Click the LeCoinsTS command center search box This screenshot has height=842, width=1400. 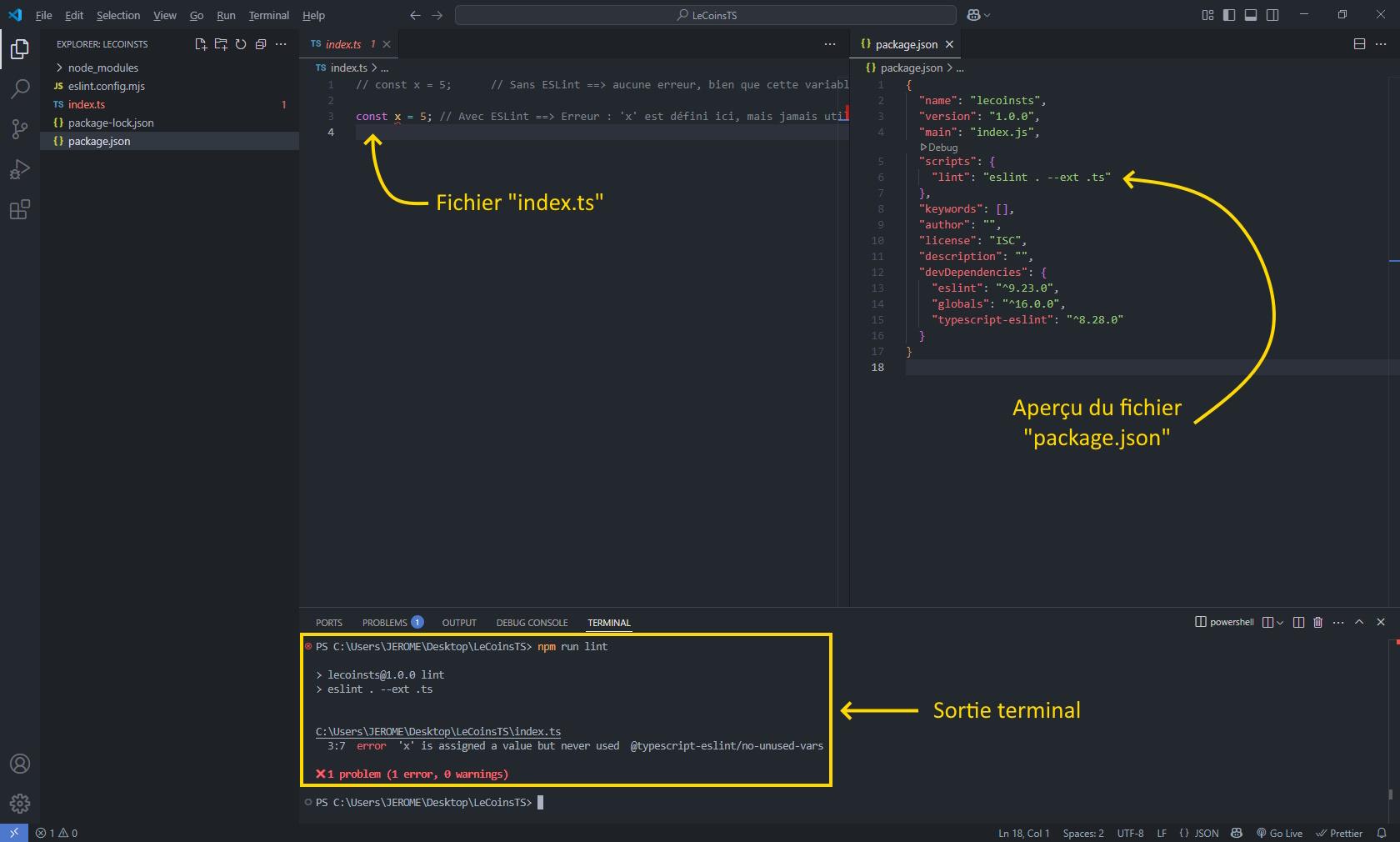[x=706, y=15]
